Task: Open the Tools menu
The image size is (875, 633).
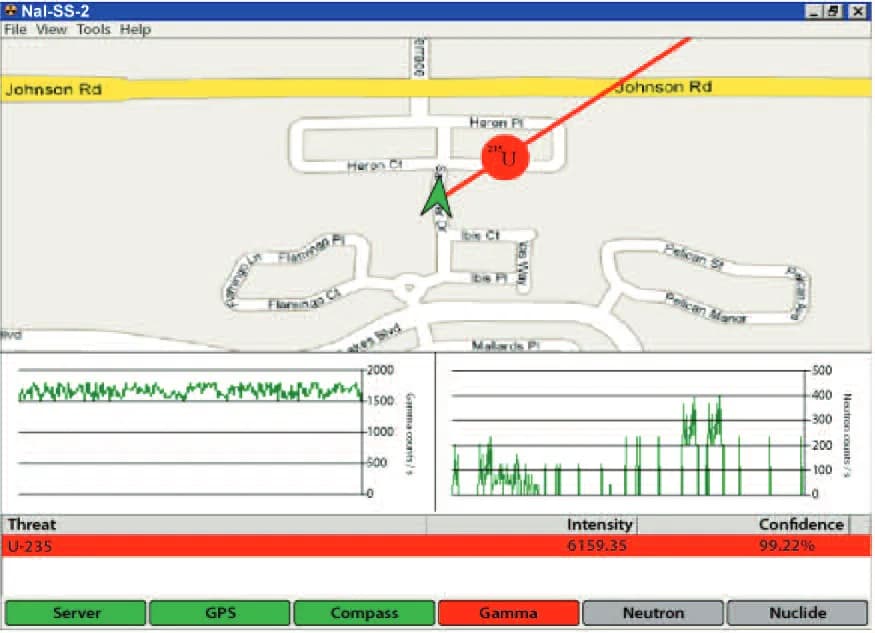Action: click(x=93, y=30)
